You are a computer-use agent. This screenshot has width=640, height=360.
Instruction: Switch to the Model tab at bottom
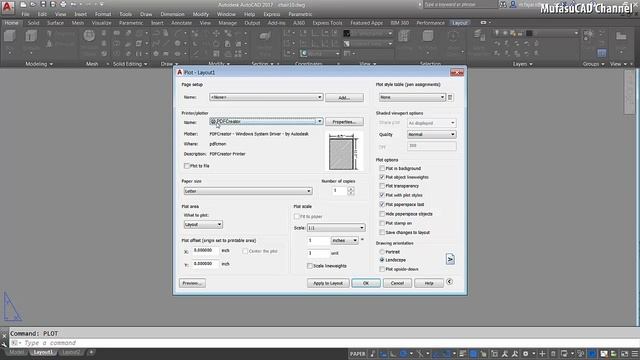tap(17, 352)
